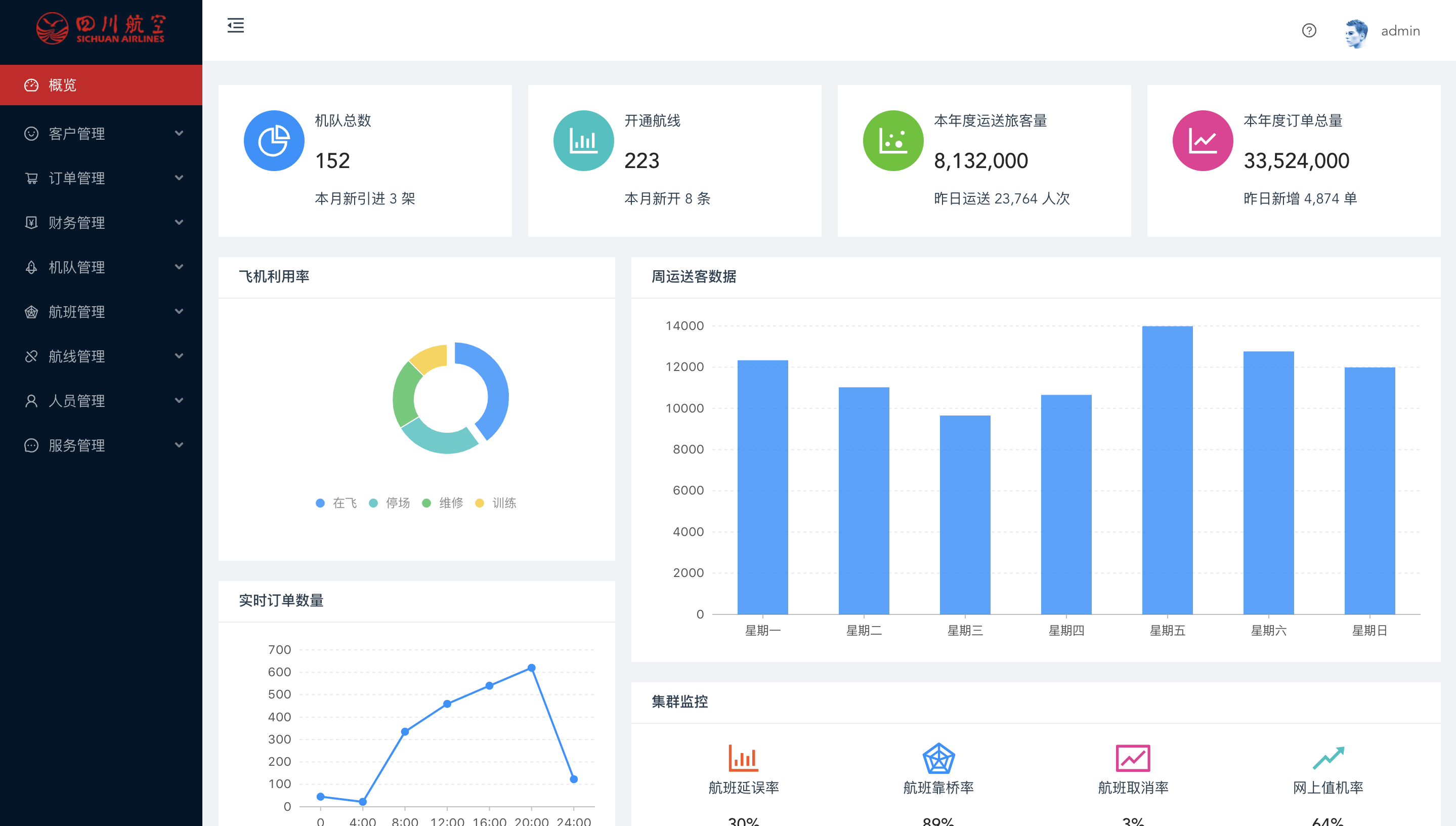
Task: Collapse the sidebar with the menu fold icon
Action: (235, 25)
